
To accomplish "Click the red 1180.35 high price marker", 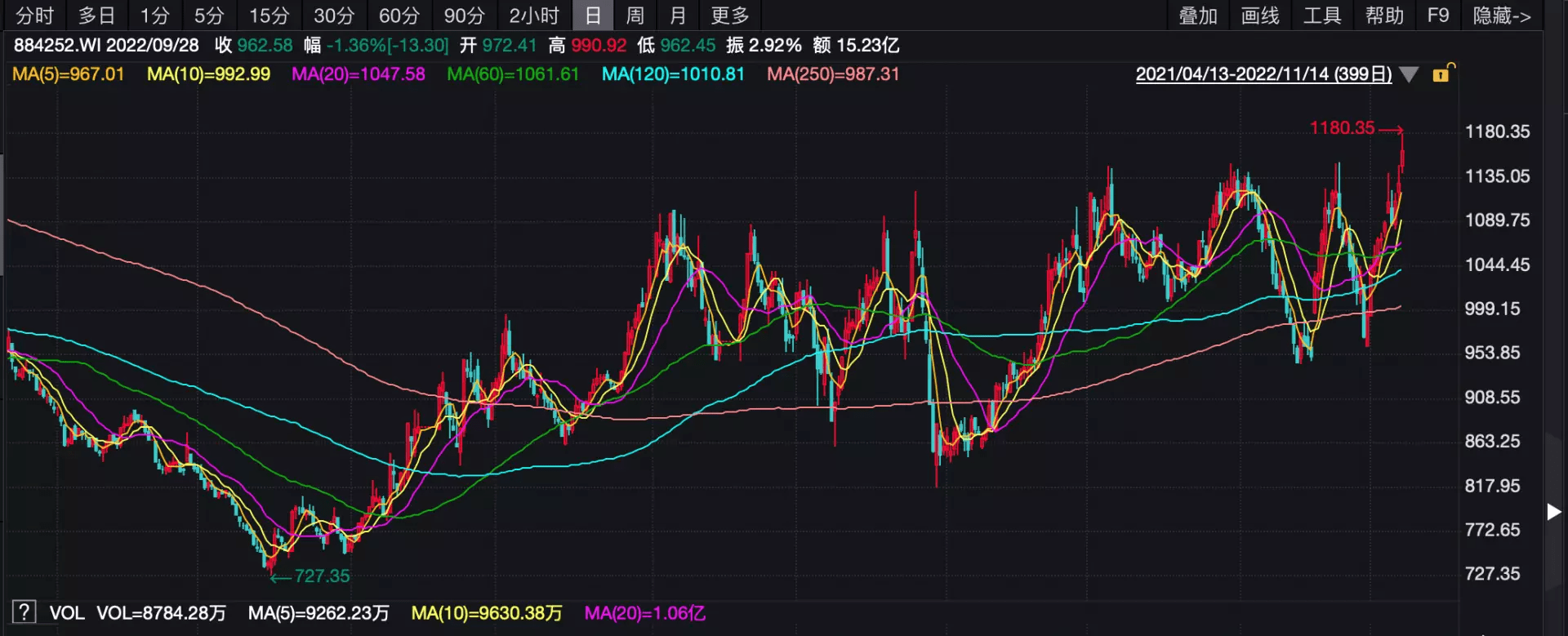I will pyautogui.click(x=1343, y=128).
